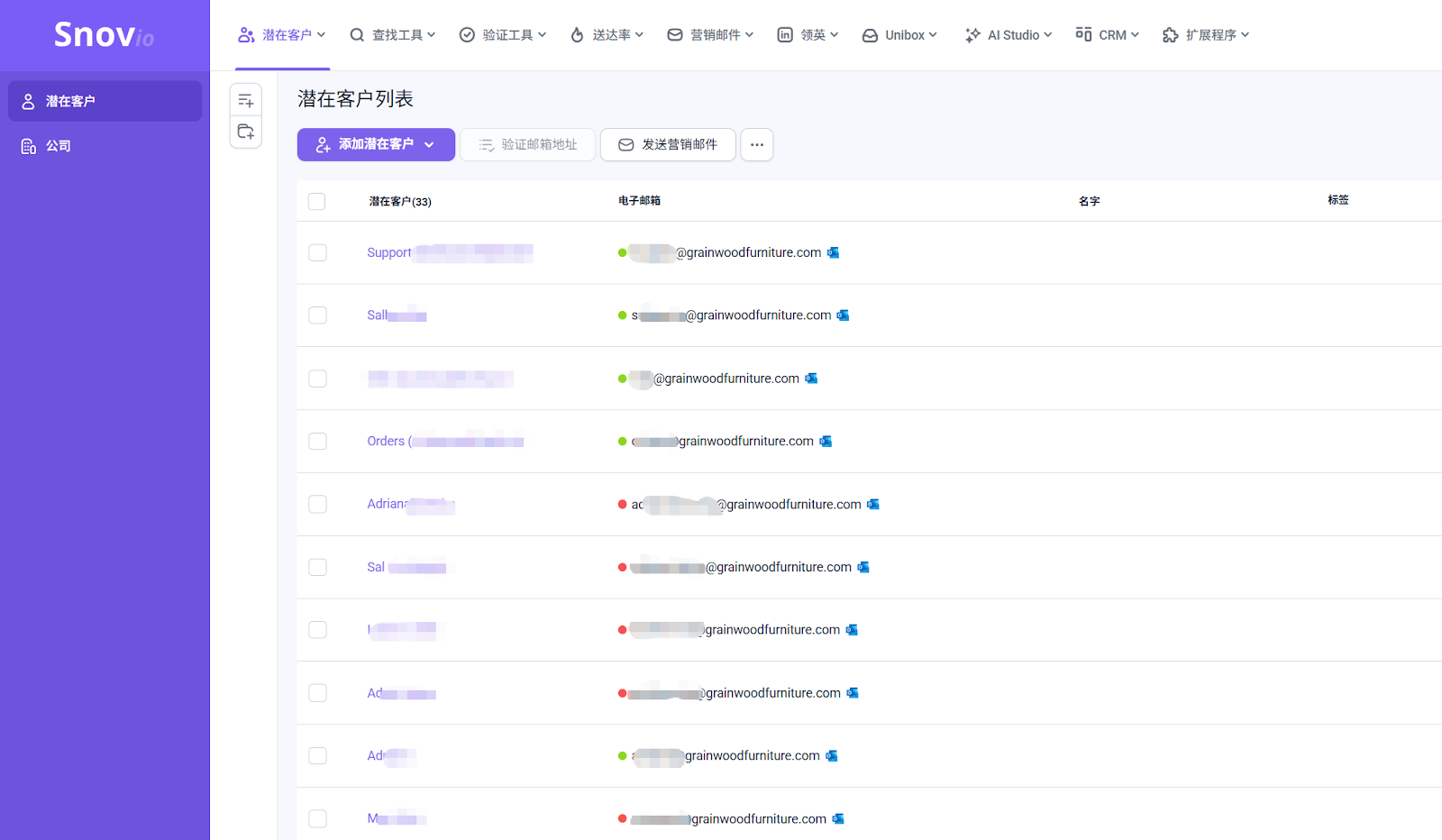Select the AI Studio sparkles icon
The width and height of the screenshot is (1442, 840).
point(972,34)
